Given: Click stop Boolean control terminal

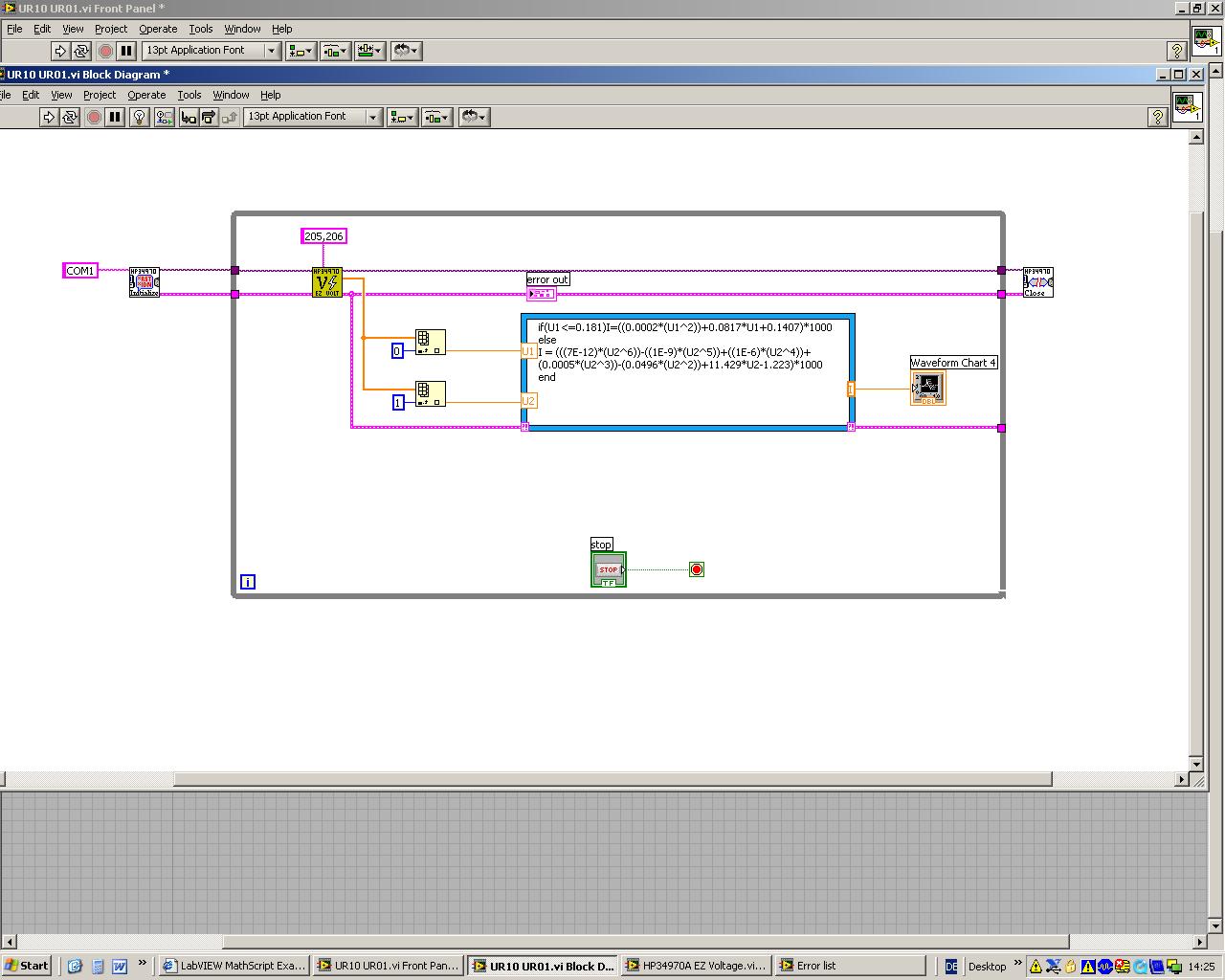Looking at the screenshot, I should 609,569.
